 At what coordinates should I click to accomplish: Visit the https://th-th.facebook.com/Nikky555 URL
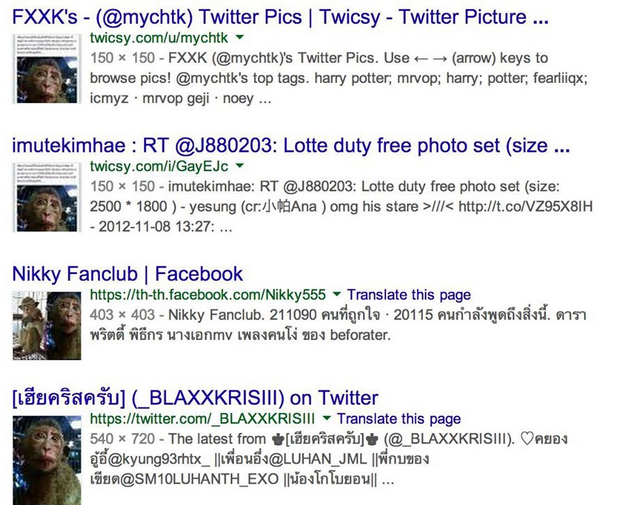tap(208, 294)
